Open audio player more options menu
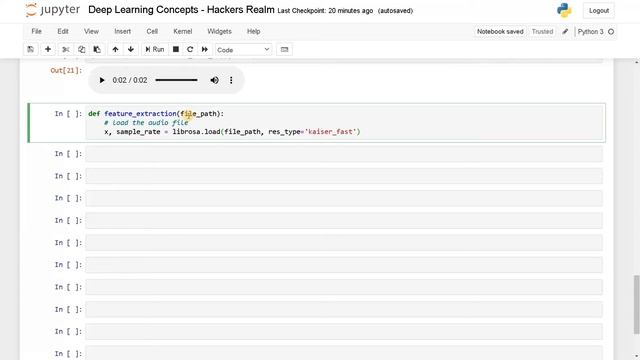 (x=231, y=80)
